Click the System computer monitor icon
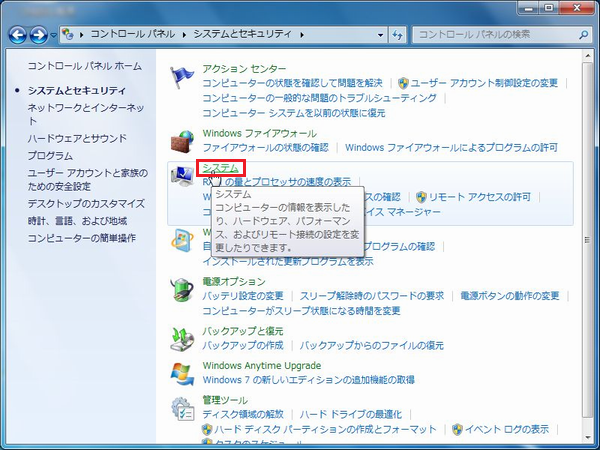Image resolution: width=600 pixels, height=450 pixels. pos(182,176)
